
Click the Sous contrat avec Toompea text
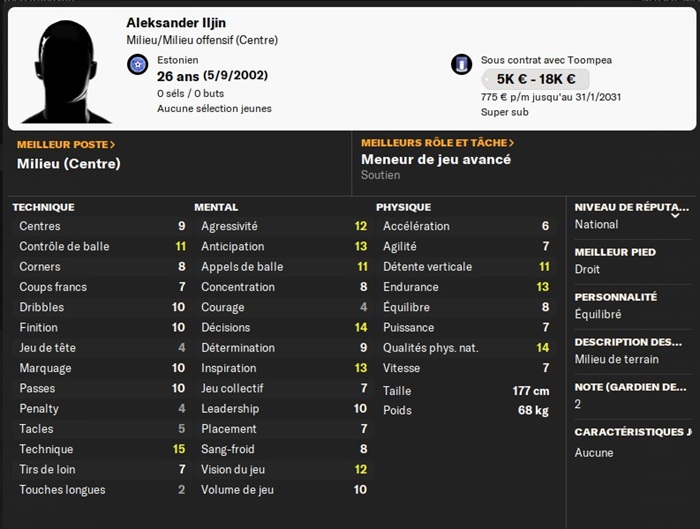[x=532, y=59]
